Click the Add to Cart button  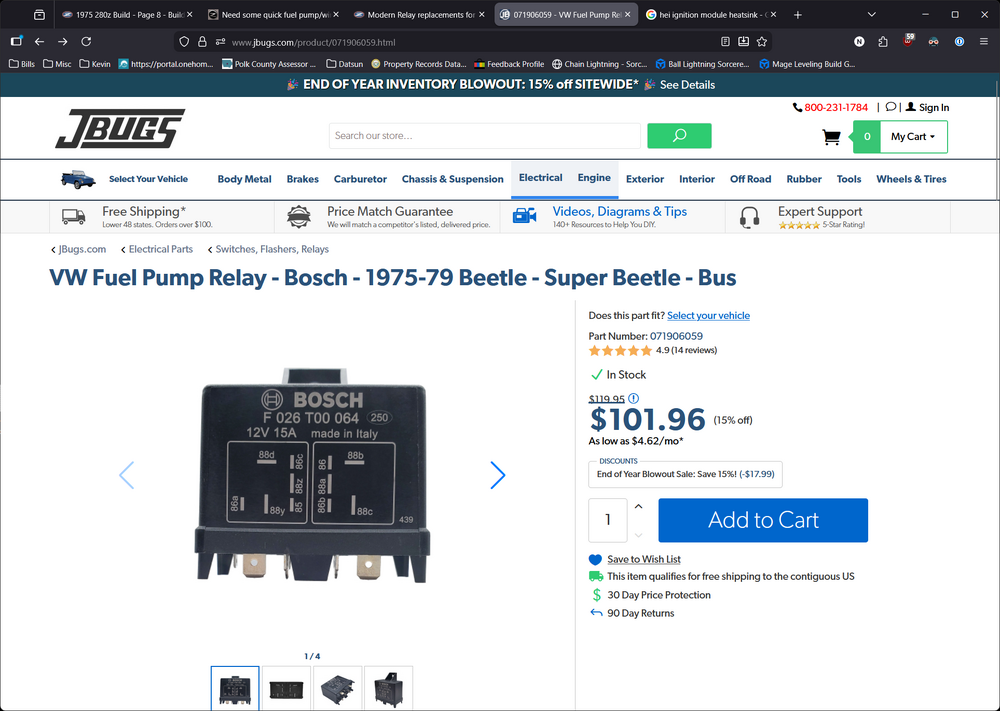pyautogui.click(x=763, y=520)
